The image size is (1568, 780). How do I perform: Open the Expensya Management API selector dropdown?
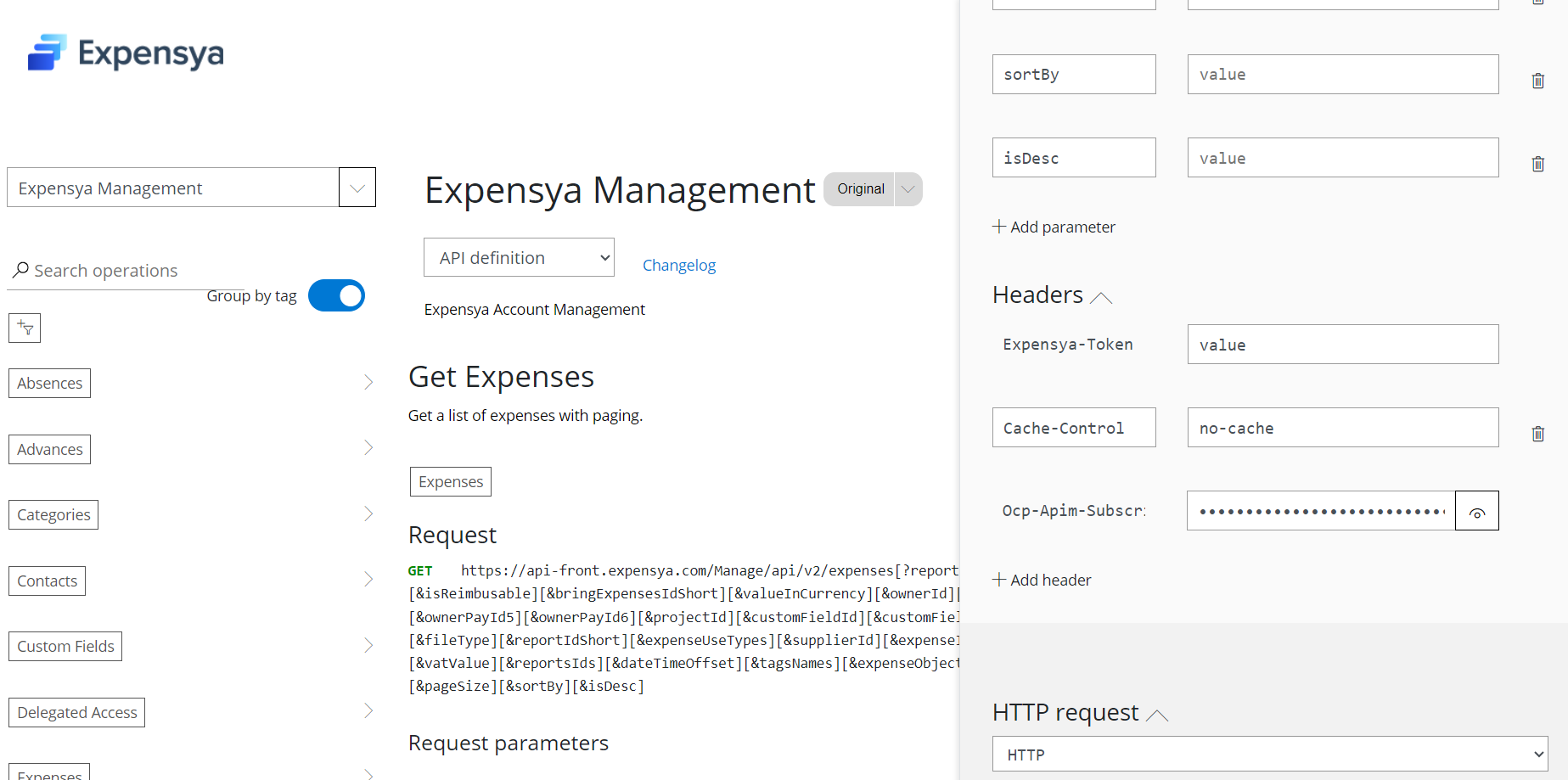point(357,188)
